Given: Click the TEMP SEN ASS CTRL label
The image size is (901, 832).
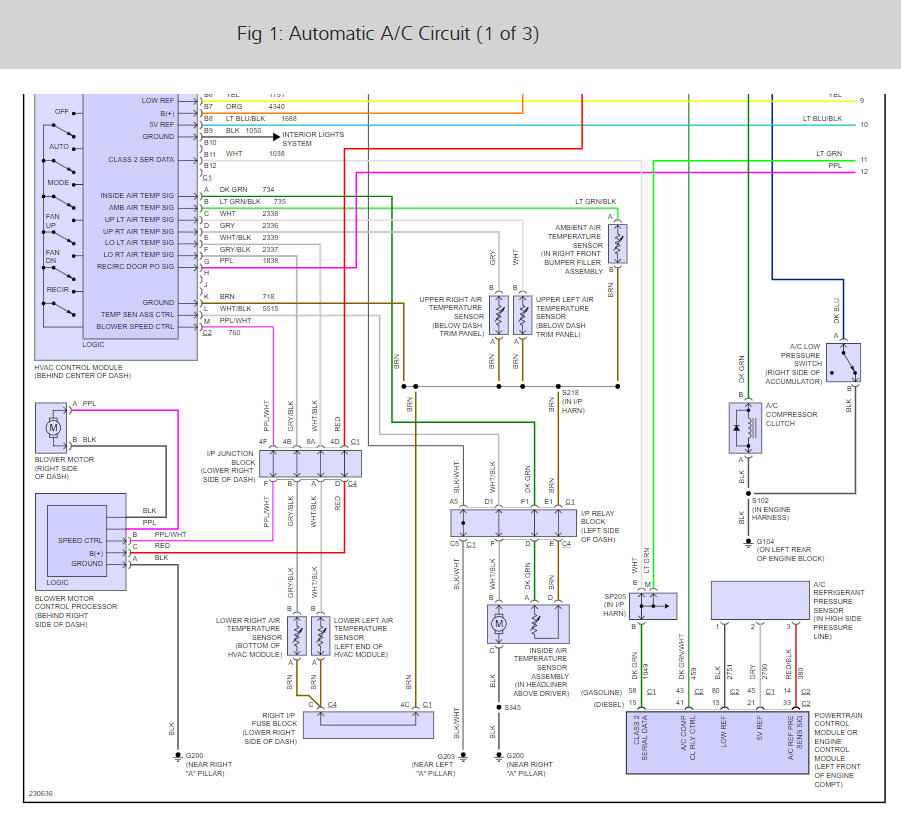Looking at the screenshot, I should click(137, 314).
